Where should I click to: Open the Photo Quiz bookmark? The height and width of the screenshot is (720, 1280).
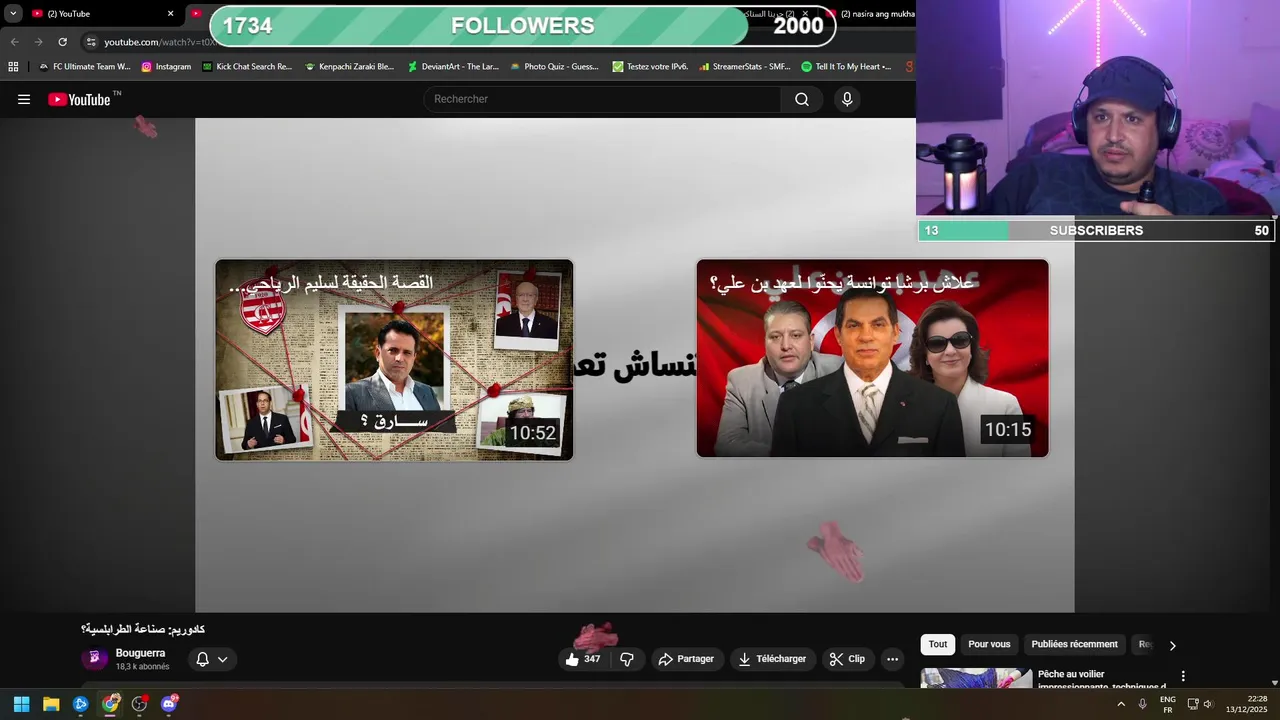click(554, 67)
